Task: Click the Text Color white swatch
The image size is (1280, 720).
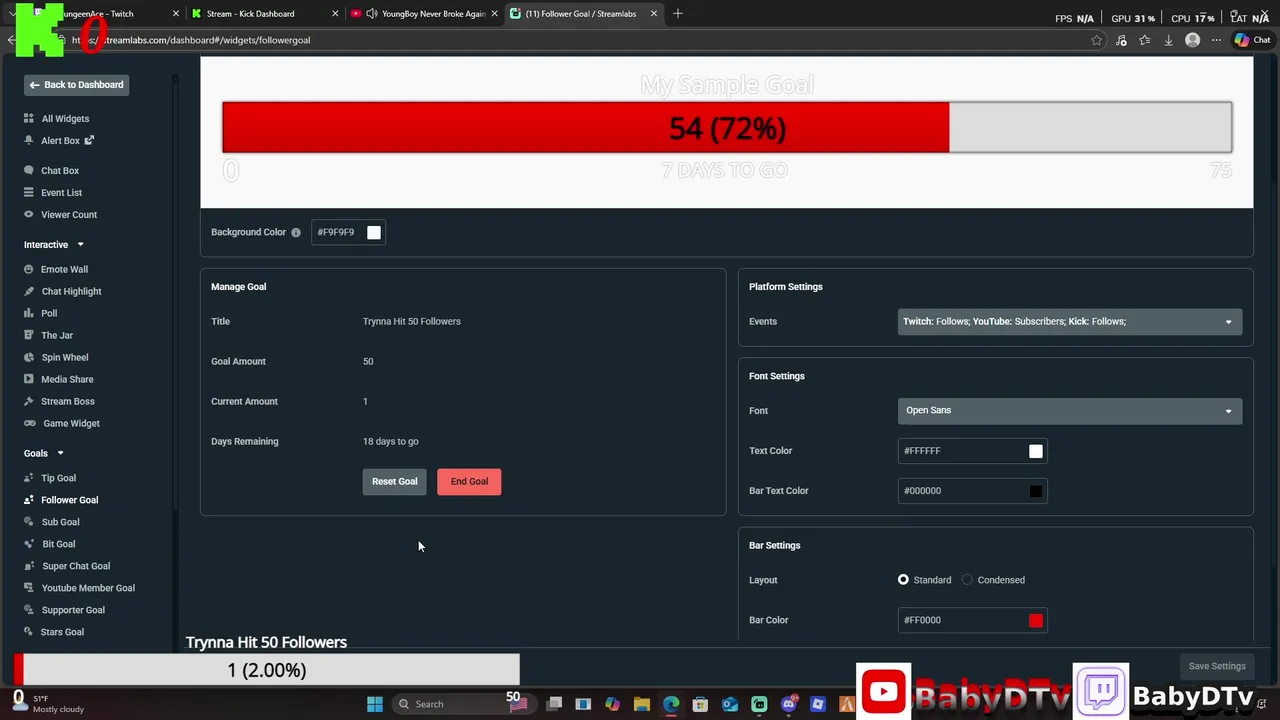Action: coord(1036,451)
